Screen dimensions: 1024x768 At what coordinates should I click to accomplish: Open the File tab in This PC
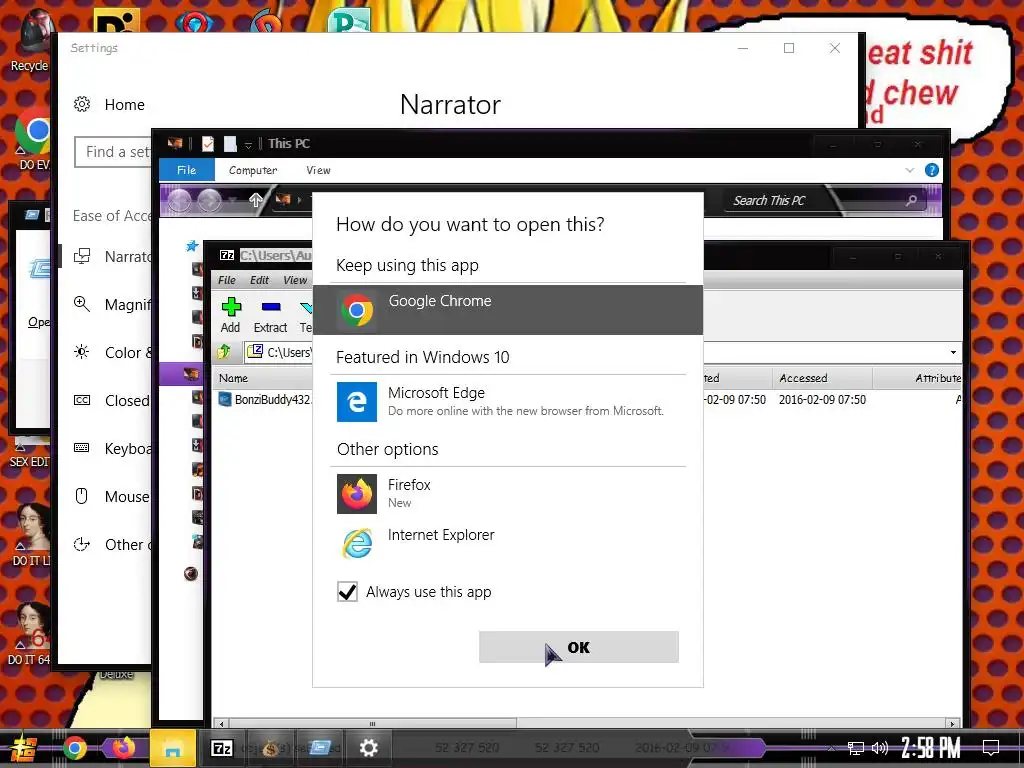[x=187, y=170]
